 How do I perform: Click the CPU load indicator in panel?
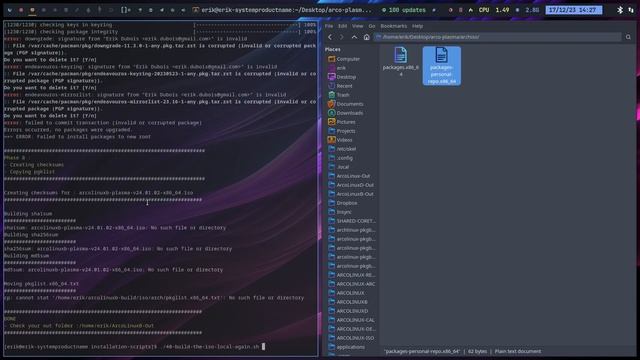pos(494,10)
